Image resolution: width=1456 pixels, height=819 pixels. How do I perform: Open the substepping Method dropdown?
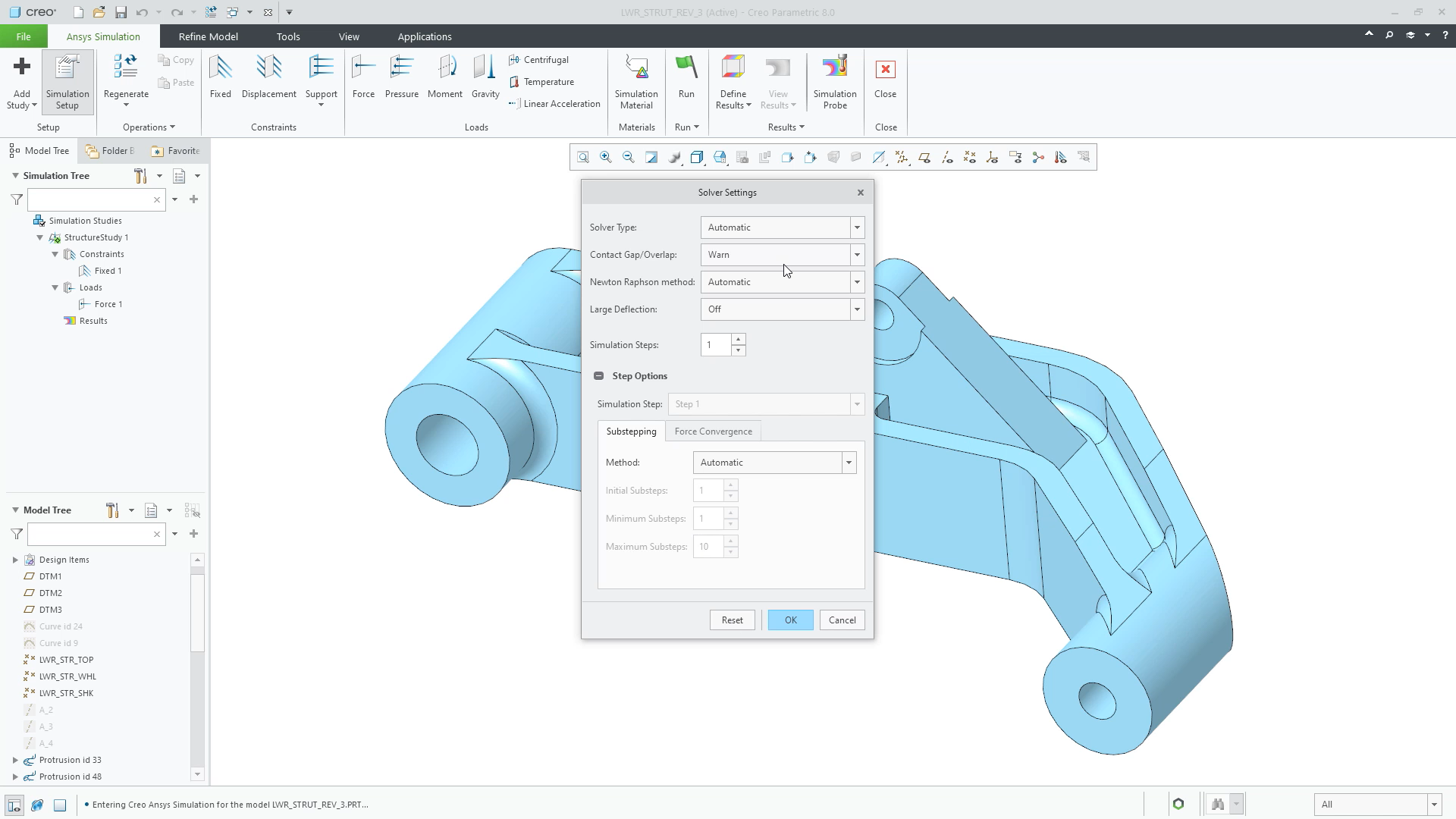(849, 463)
